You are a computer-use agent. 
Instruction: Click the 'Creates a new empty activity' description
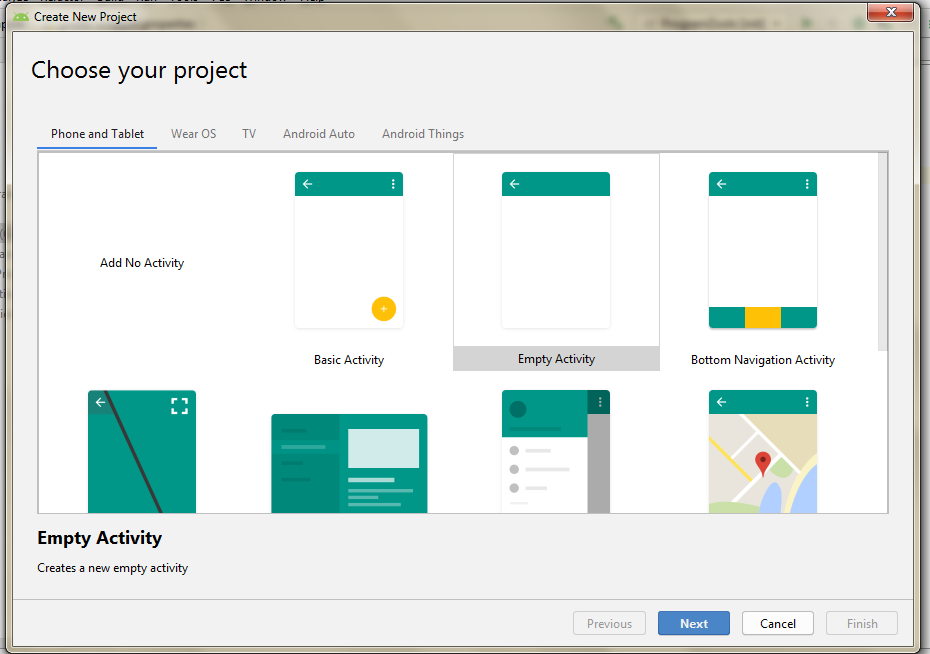tap(113, 568)
